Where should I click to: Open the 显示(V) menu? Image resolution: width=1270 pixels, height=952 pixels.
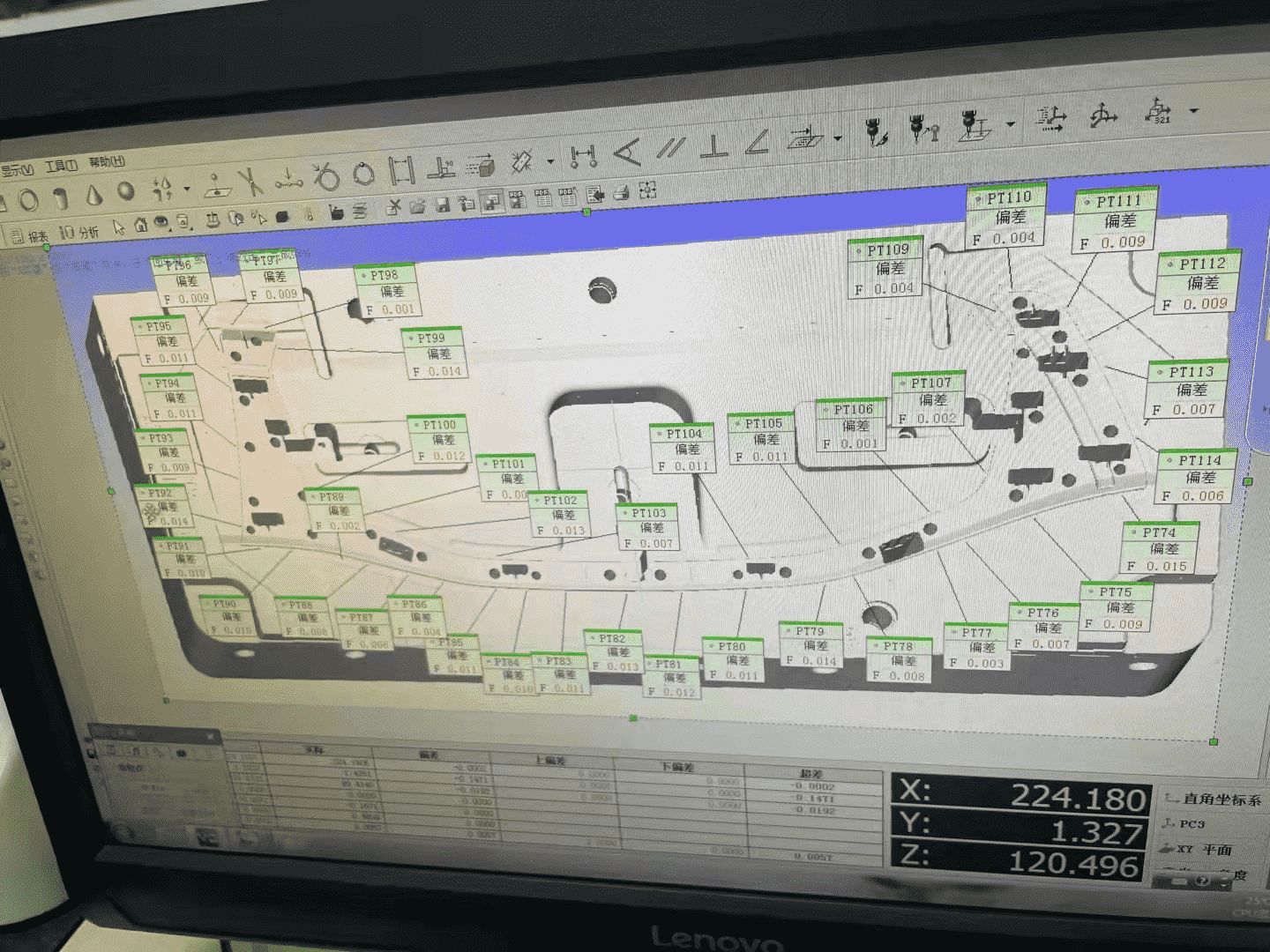click(16, 169)
